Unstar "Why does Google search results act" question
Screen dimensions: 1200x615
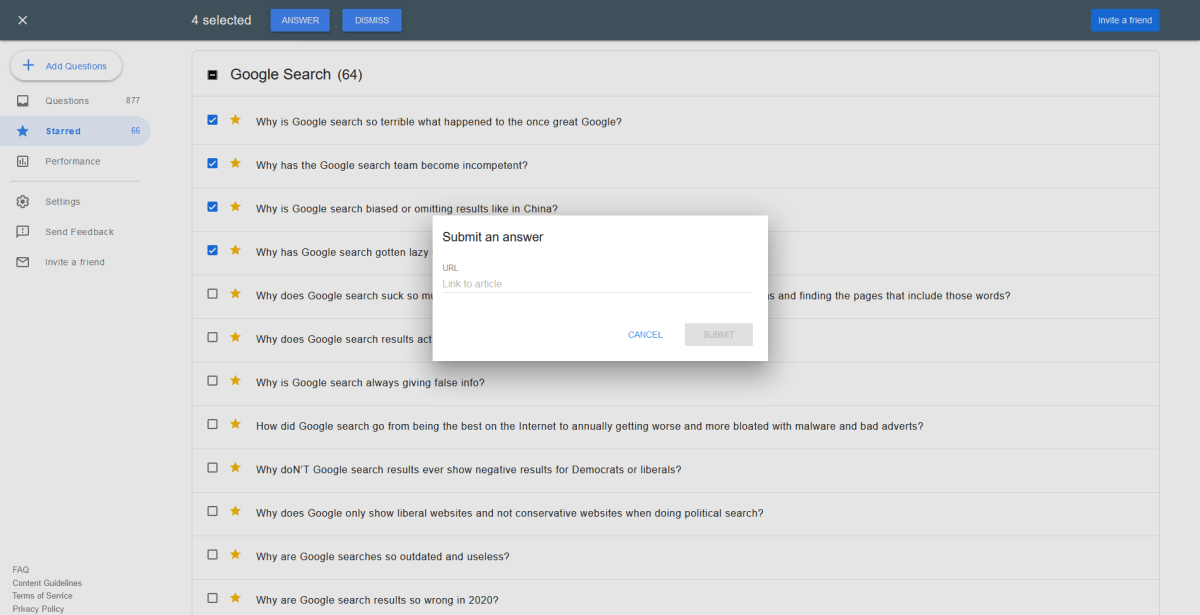pyautogui.click(x=236, y=337)
